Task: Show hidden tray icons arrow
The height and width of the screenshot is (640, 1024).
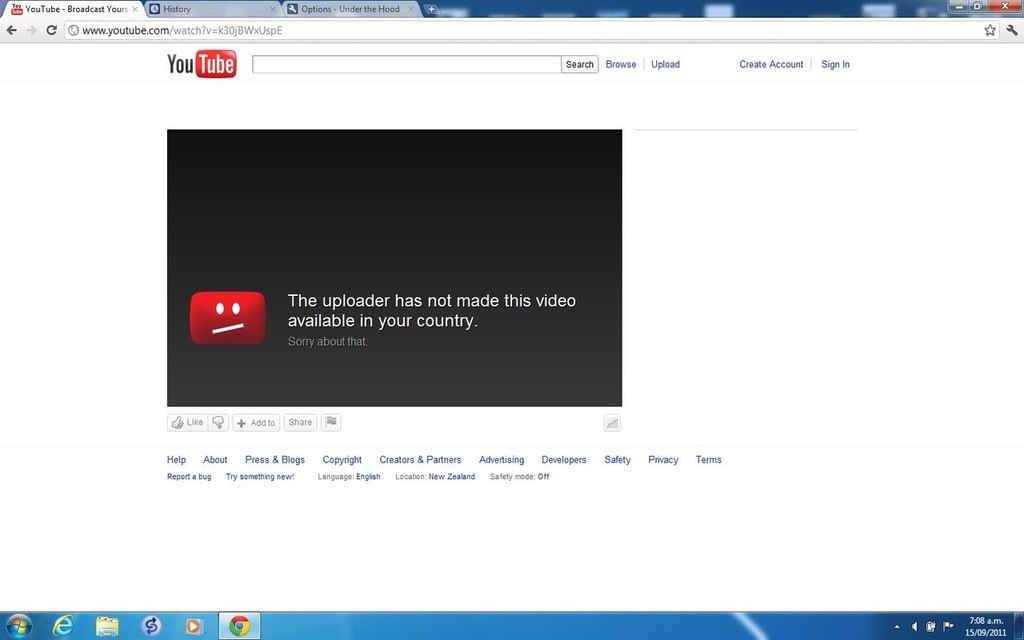Action: (897, 627)
